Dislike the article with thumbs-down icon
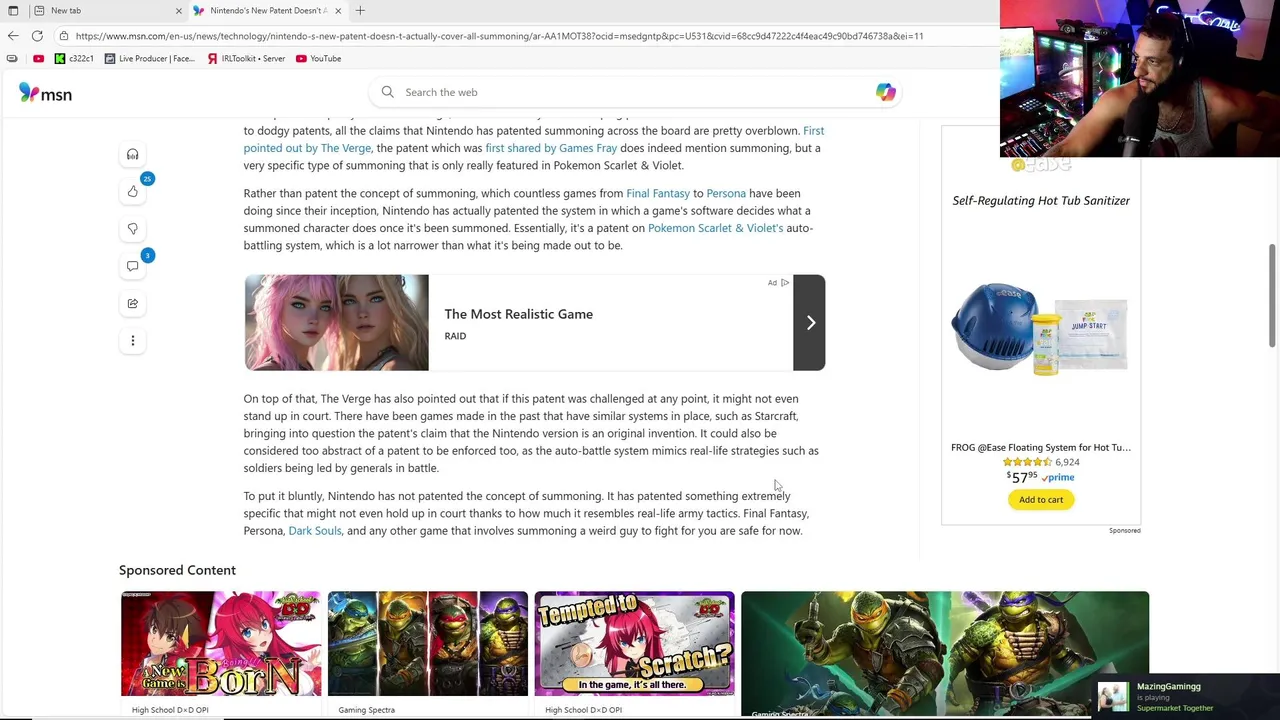 pos(132,229)
